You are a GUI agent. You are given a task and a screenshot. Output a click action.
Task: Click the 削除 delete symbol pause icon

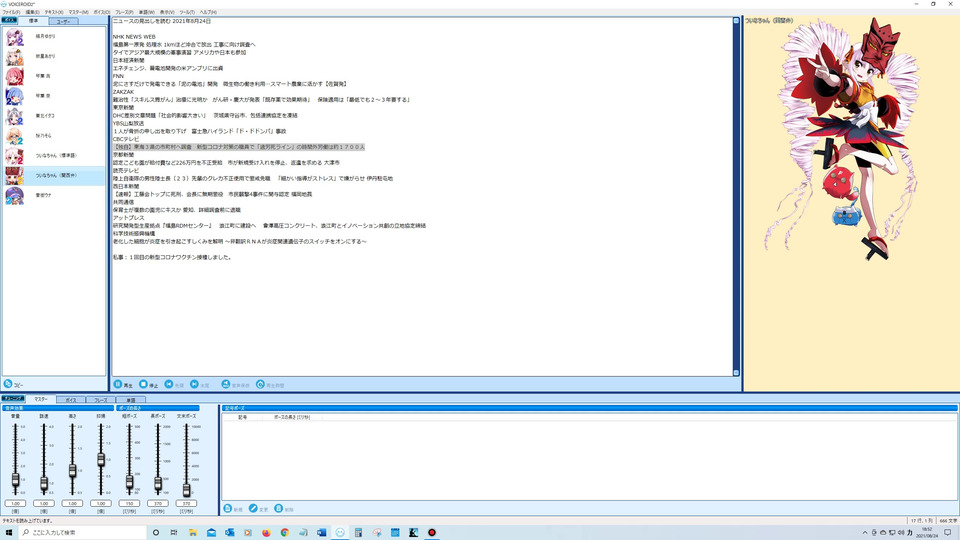click(x=279, y=509)
